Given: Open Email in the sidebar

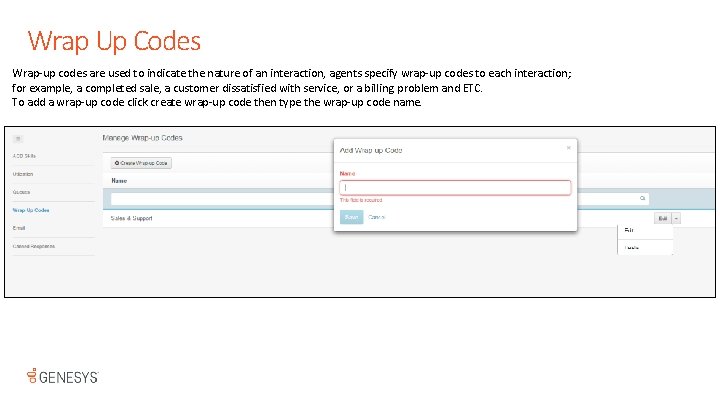Looking at the screenshot, I should click(x=19, y=228).
